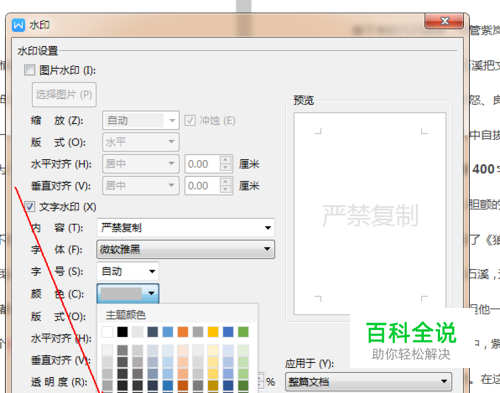500x393 pixels.
Task: Open the picture 垂直对齐 dropdown showing 居中
Action: pyautogui.click(x=141, y=185)
